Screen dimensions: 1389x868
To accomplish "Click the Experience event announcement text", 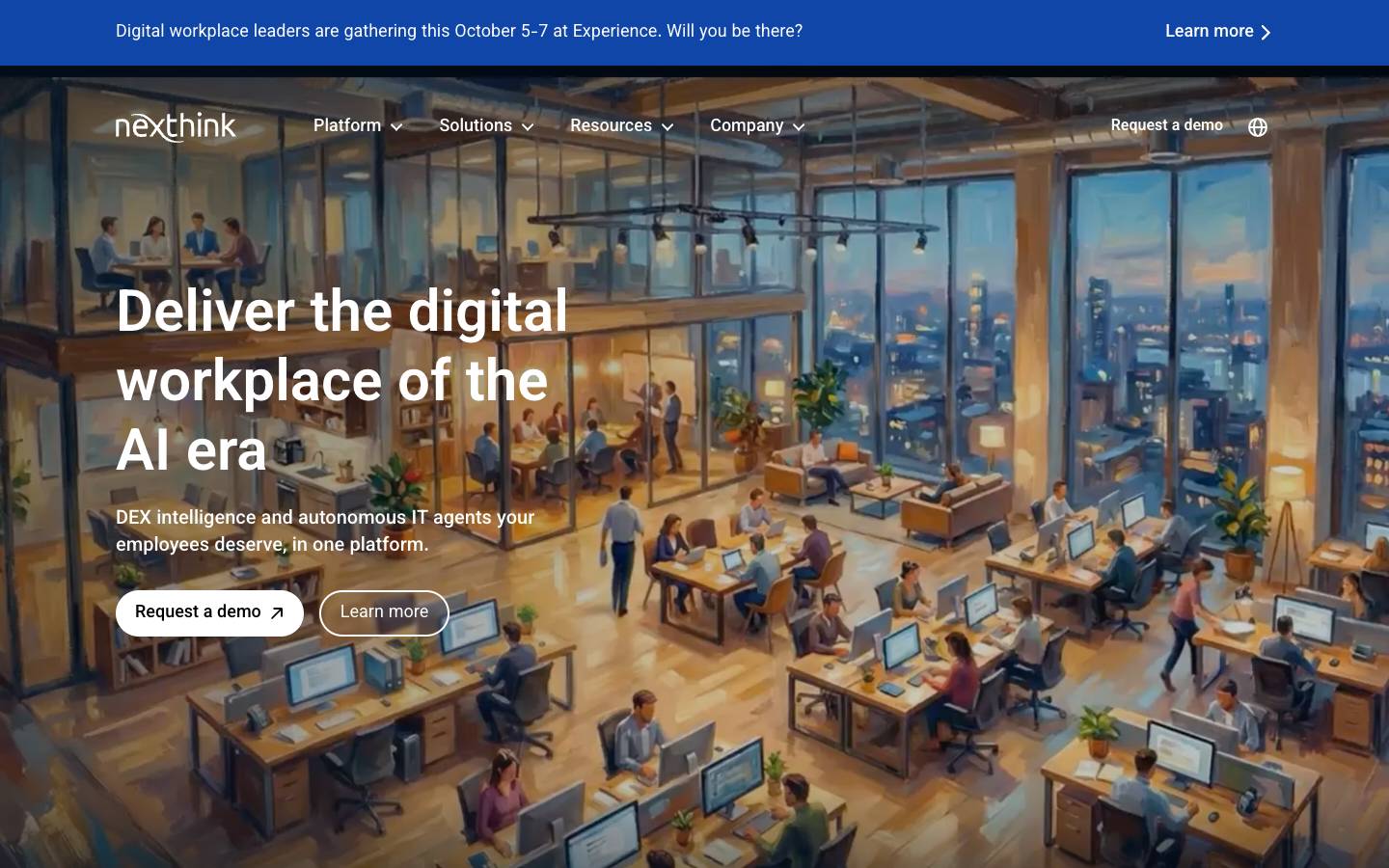I will point(459,31).
